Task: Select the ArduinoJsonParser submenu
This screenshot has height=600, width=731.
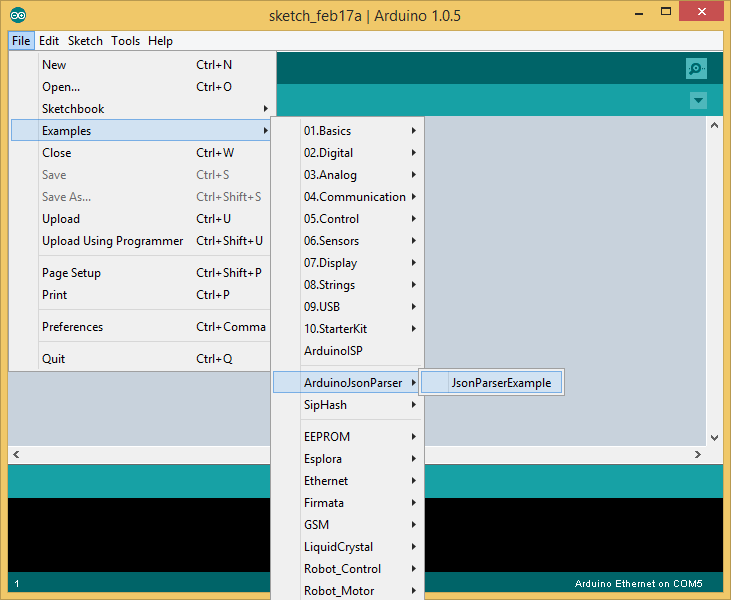Action: 347,383
